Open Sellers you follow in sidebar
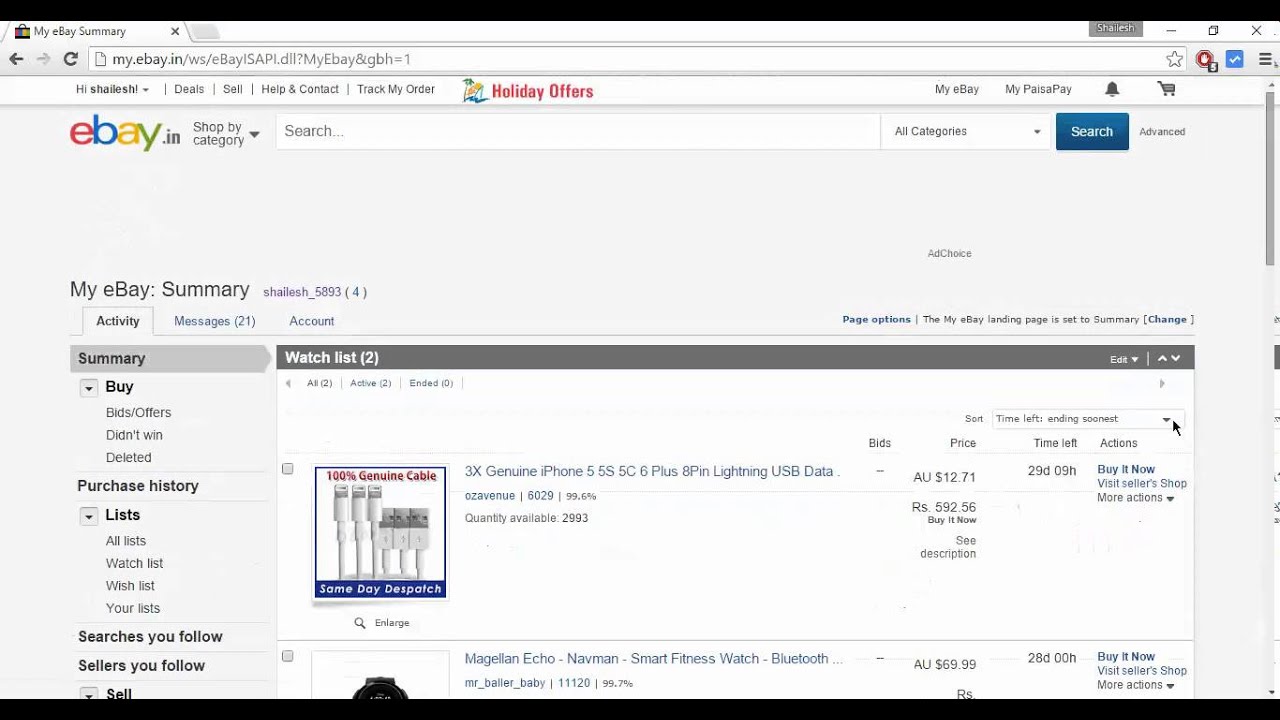This screenshot has height=720, width=1280. tap(141, 666)
